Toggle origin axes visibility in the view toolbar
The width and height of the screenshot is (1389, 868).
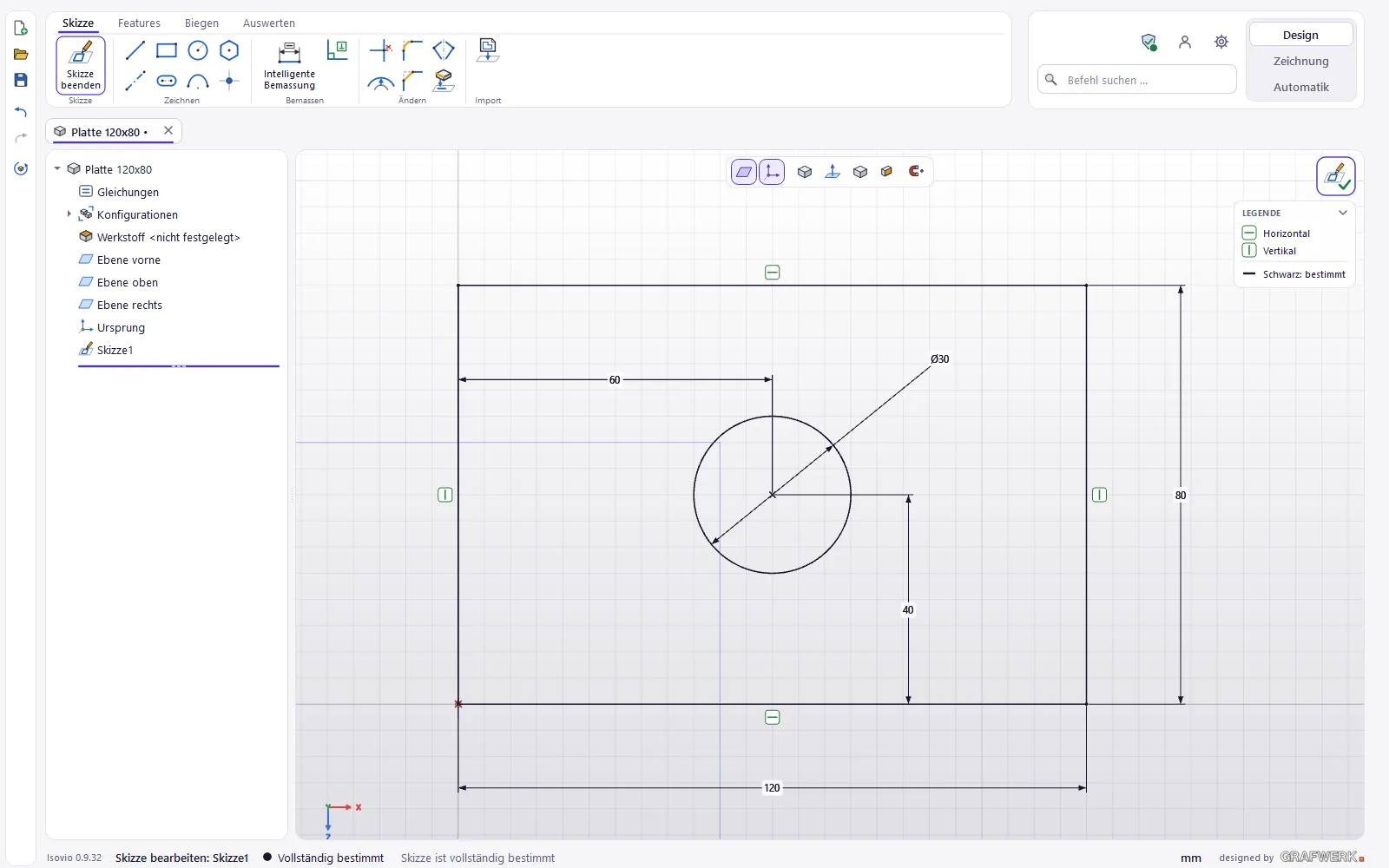[772, 172]
